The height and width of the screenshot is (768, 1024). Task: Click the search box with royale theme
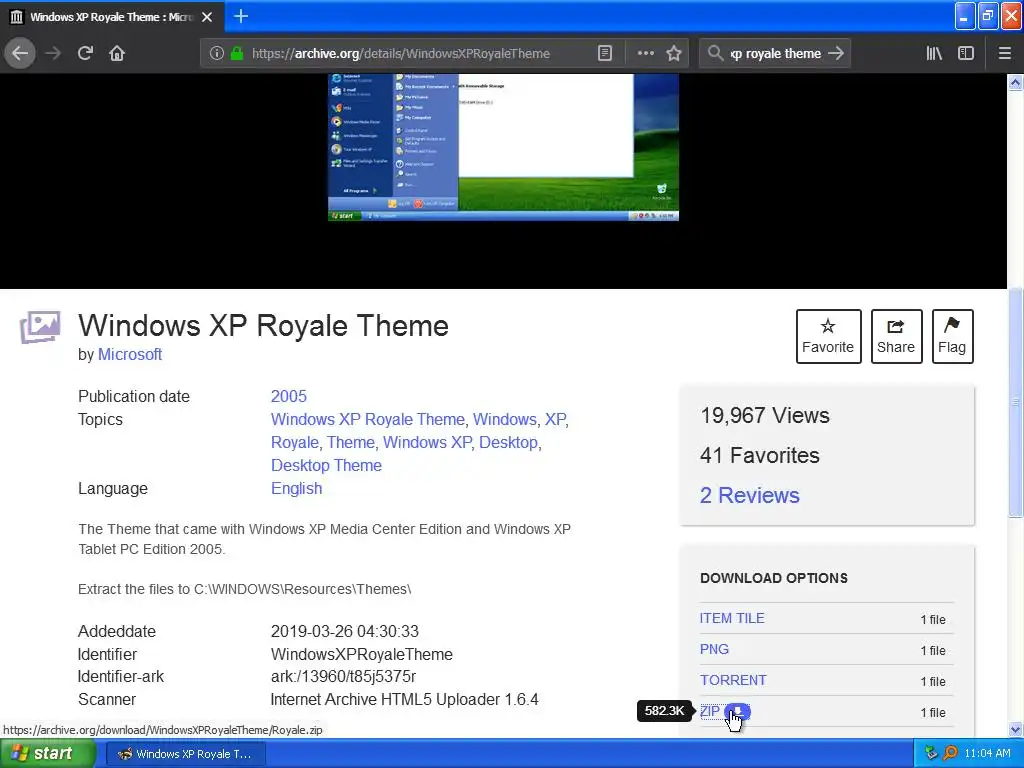[x=775, y=54]
